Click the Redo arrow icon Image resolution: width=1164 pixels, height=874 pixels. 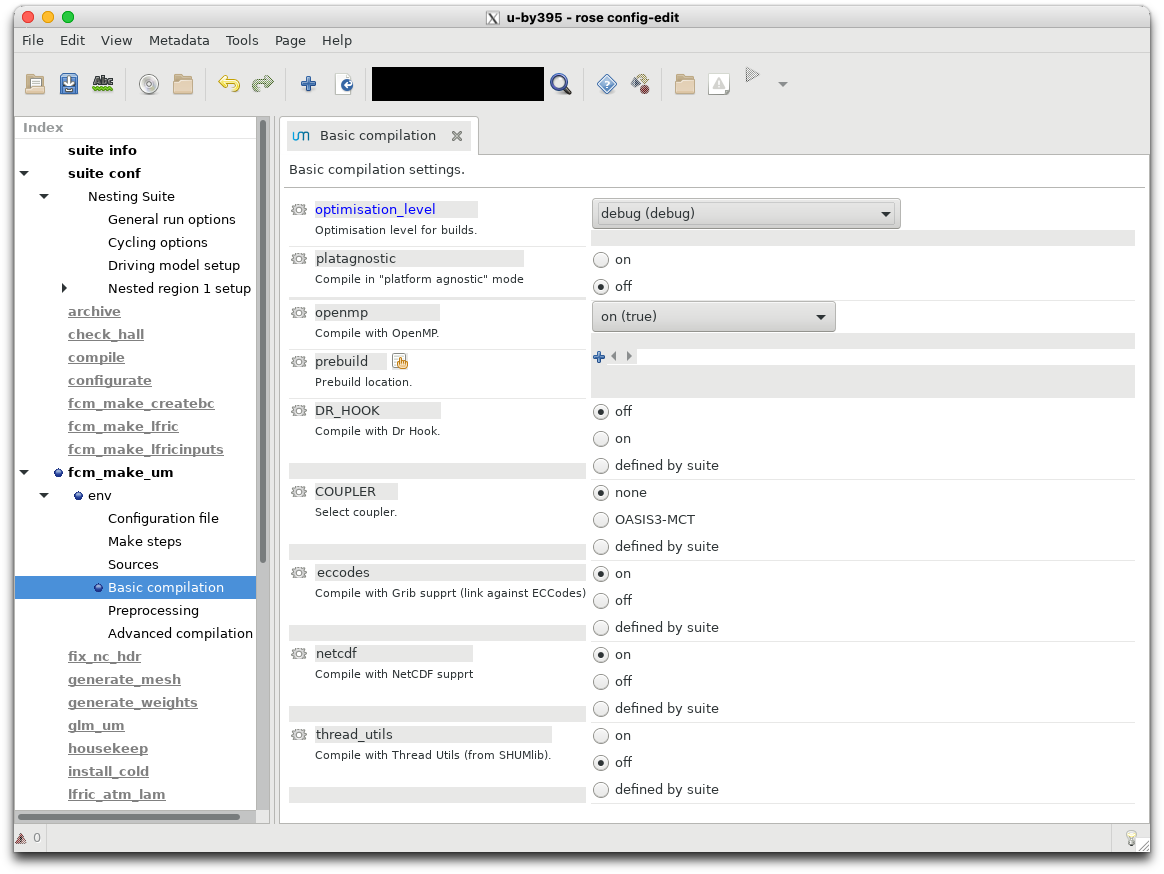pyautogui.click(x=262, y=85)
